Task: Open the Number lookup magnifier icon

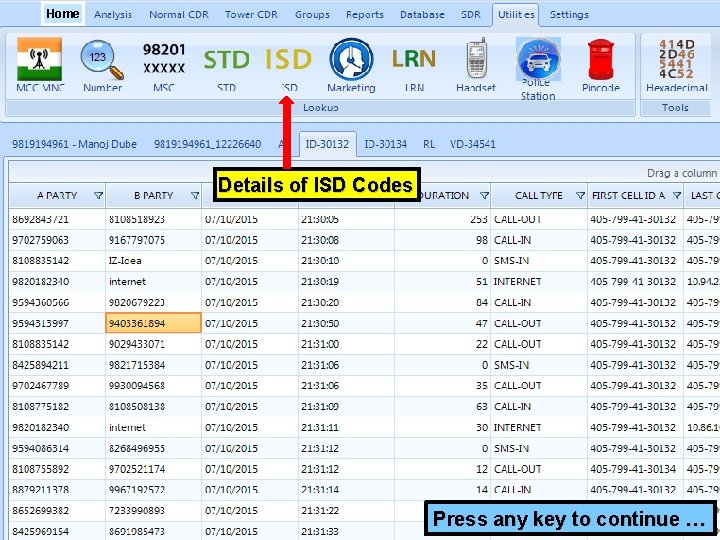Action: [102, 64]
